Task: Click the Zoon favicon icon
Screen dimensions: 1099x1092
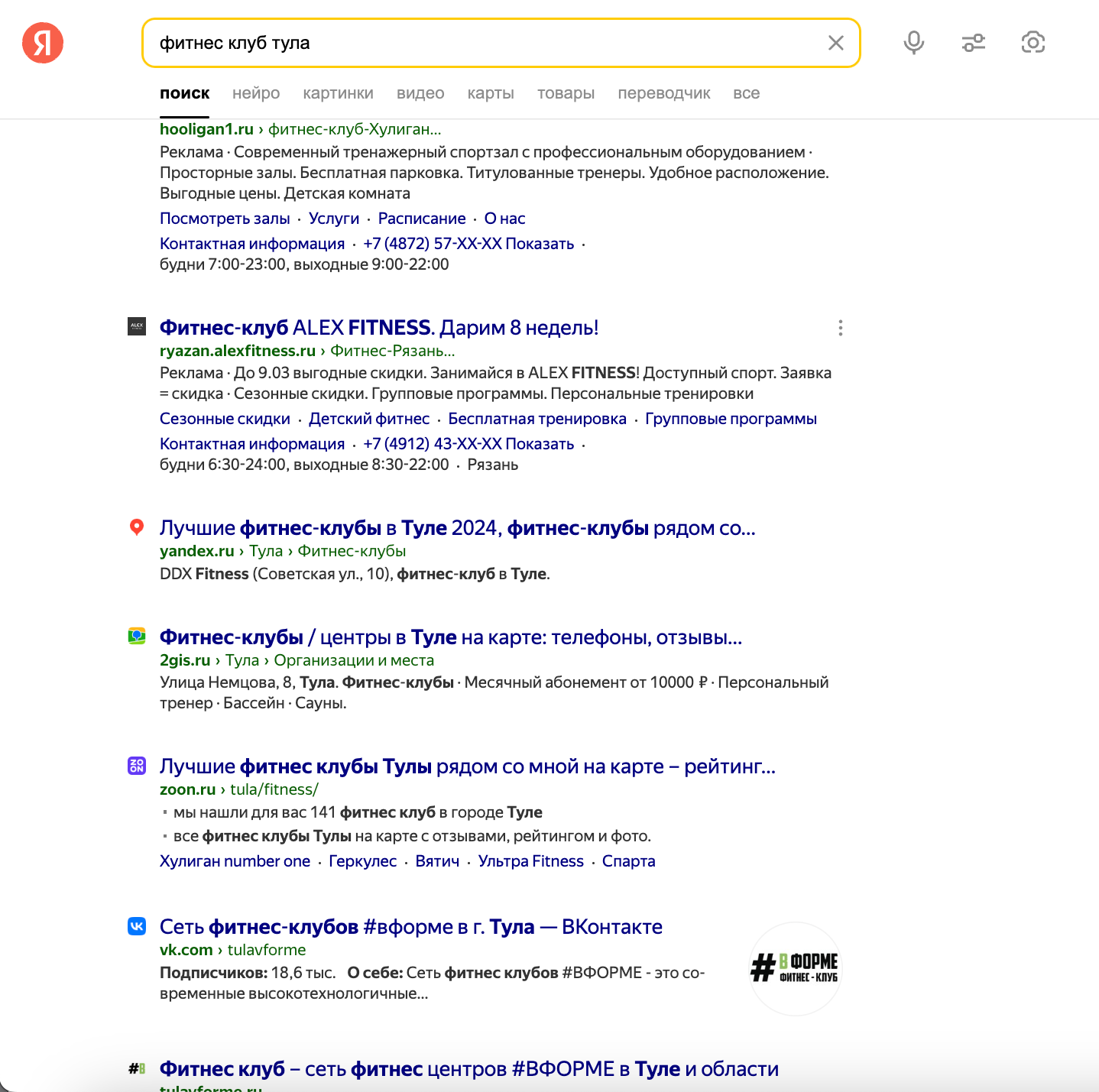Action: [x=137, y=765]
